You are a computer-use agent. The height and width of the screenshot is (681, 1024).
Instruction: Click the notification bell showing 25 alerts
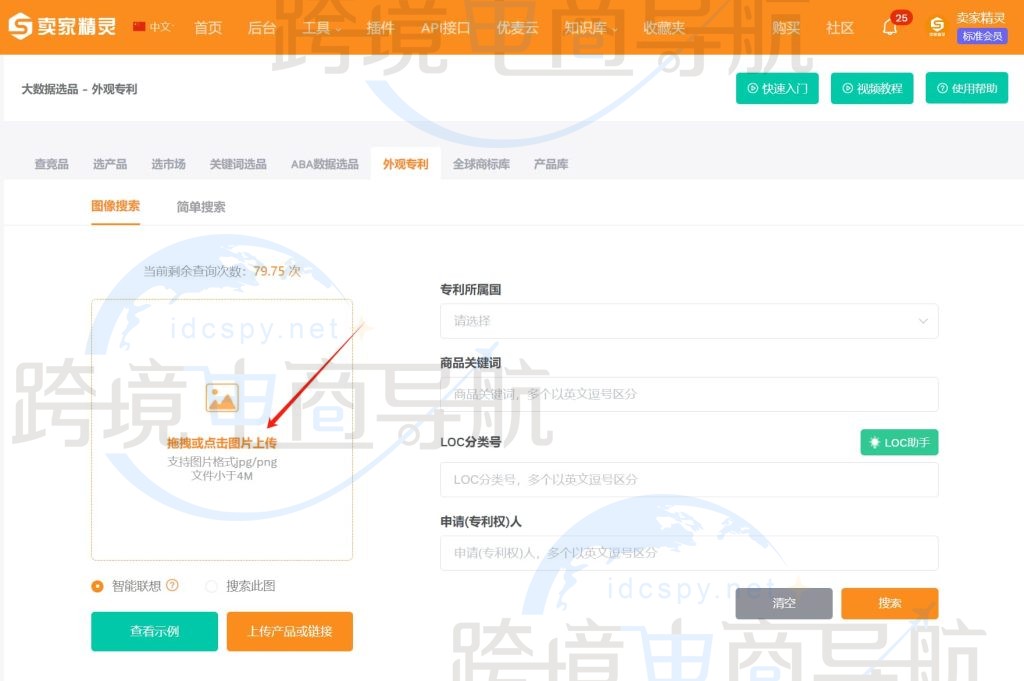pos(890,28)
